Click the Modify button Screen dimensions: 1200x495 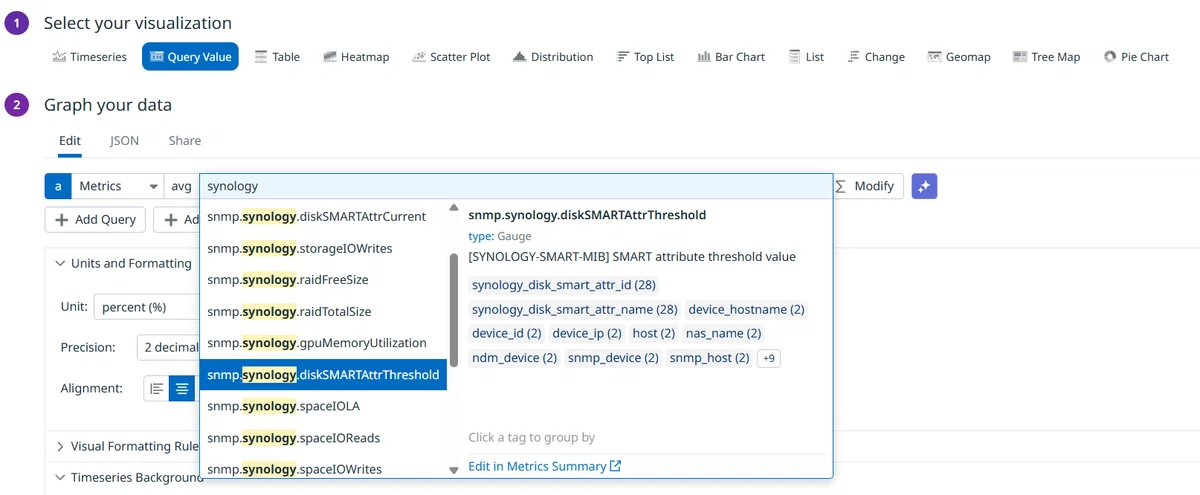coord(869,186)
